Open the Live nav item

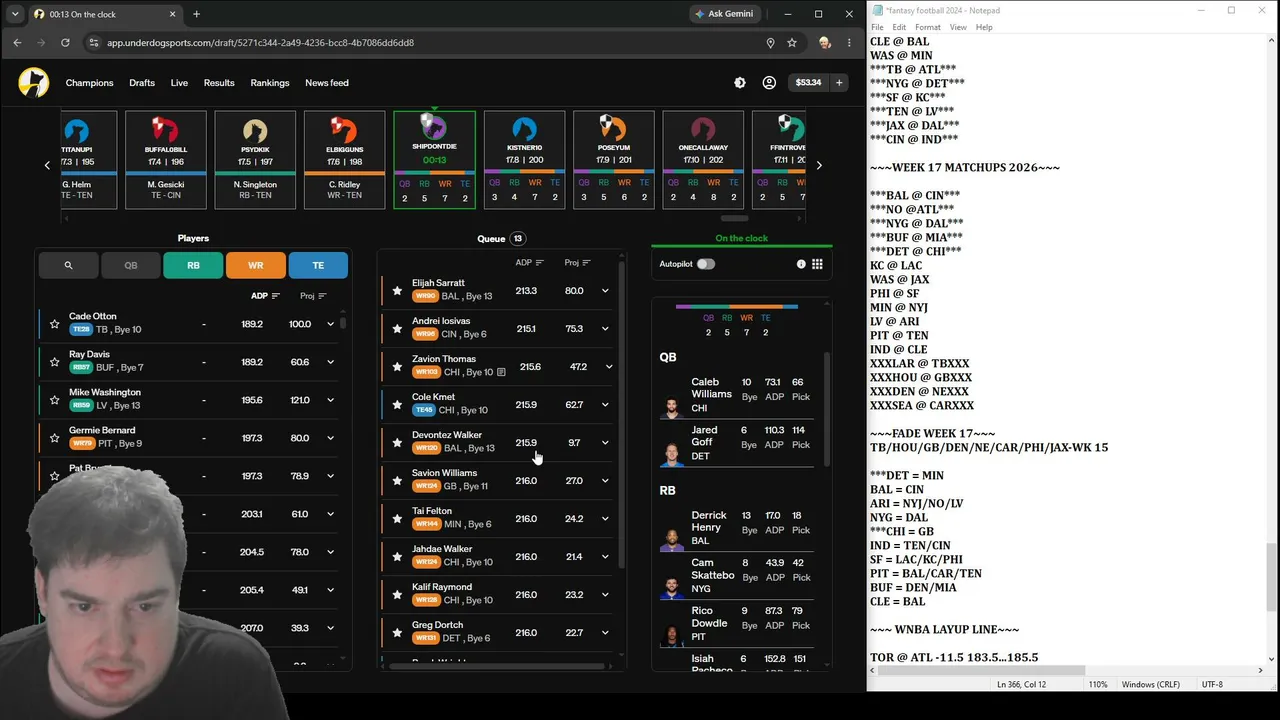pos(179,83)
